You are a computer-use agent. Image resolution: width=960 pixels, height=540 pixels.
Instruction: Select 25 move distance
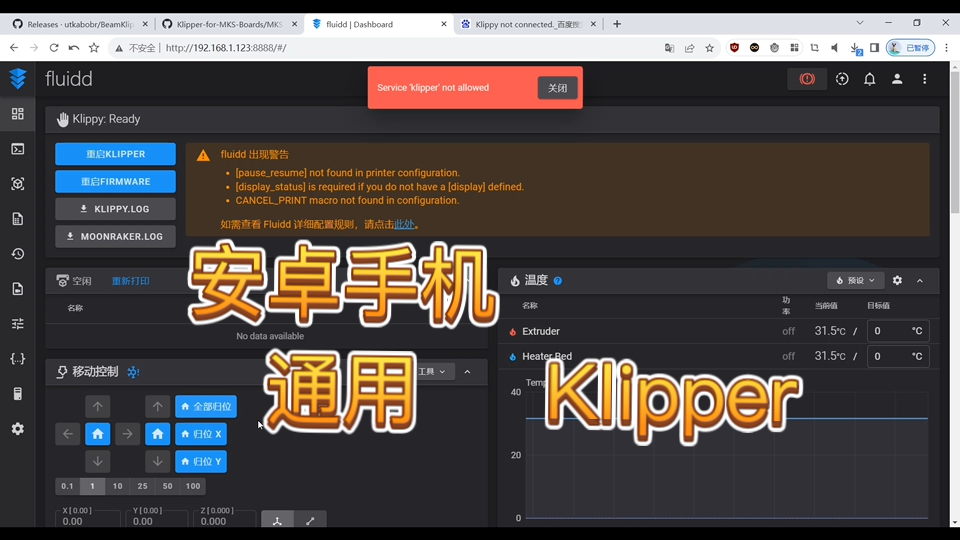coord(143,486)
